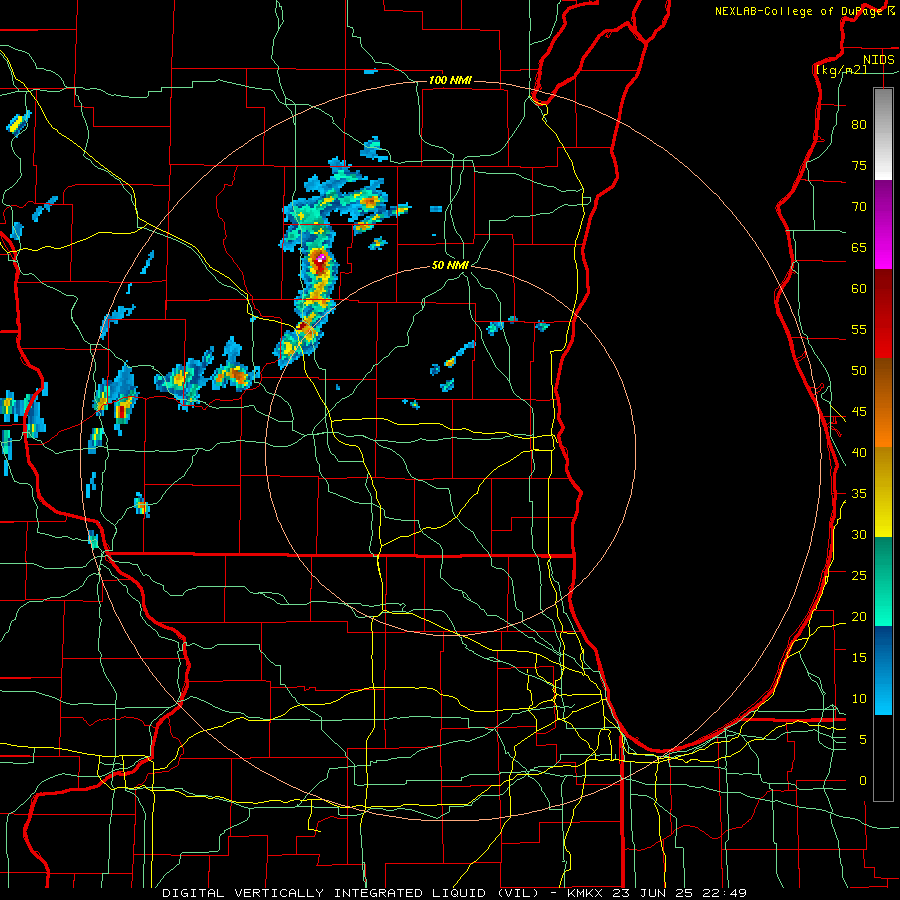Click the [kg/m2] unit label

[x=841, y=70]
